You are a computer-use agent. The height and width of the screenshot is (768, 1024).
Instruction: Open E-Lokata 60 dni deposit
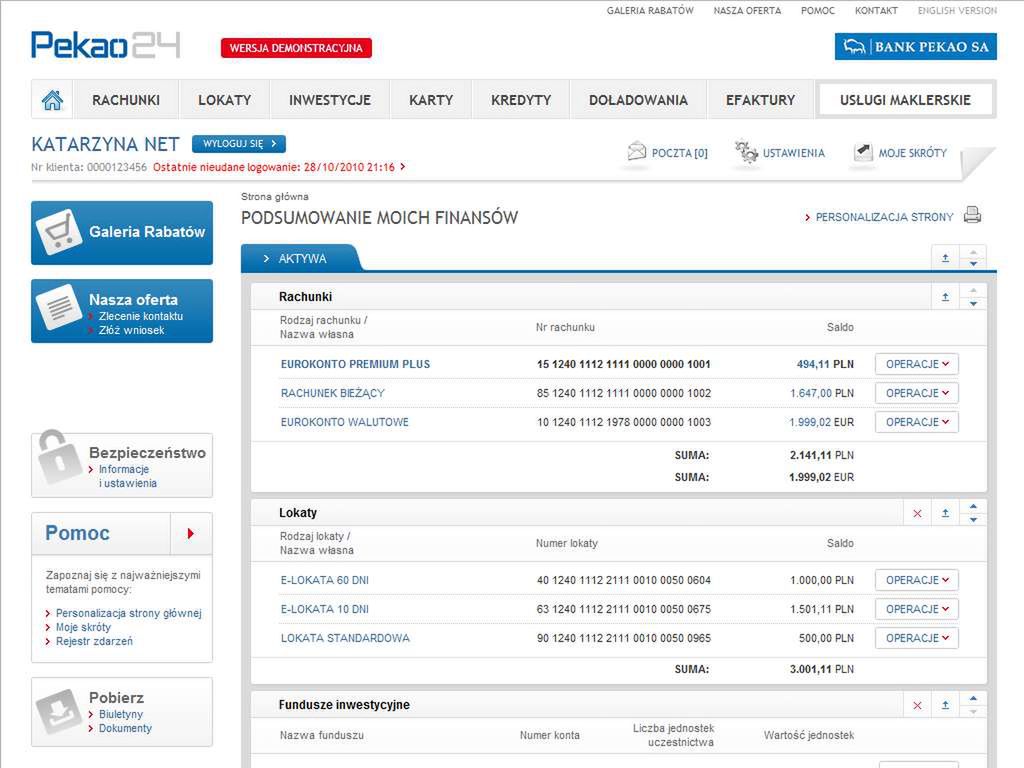coord(325,580)
